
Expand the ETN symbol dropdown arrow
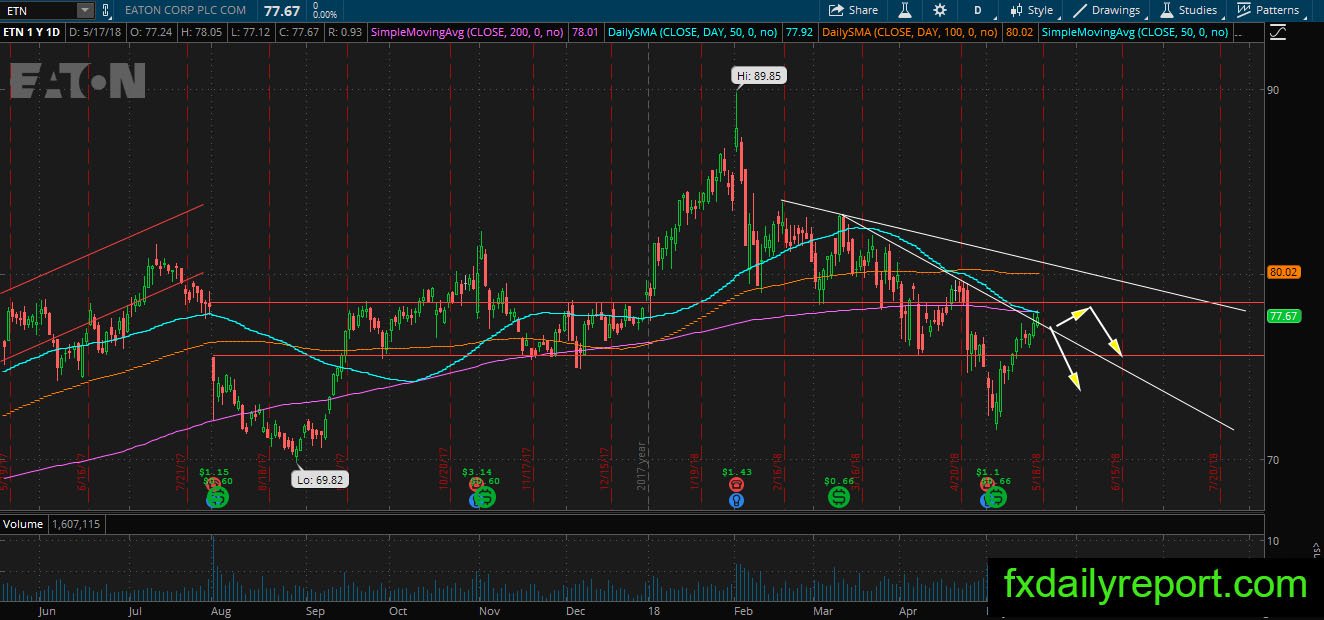(85, 10)
